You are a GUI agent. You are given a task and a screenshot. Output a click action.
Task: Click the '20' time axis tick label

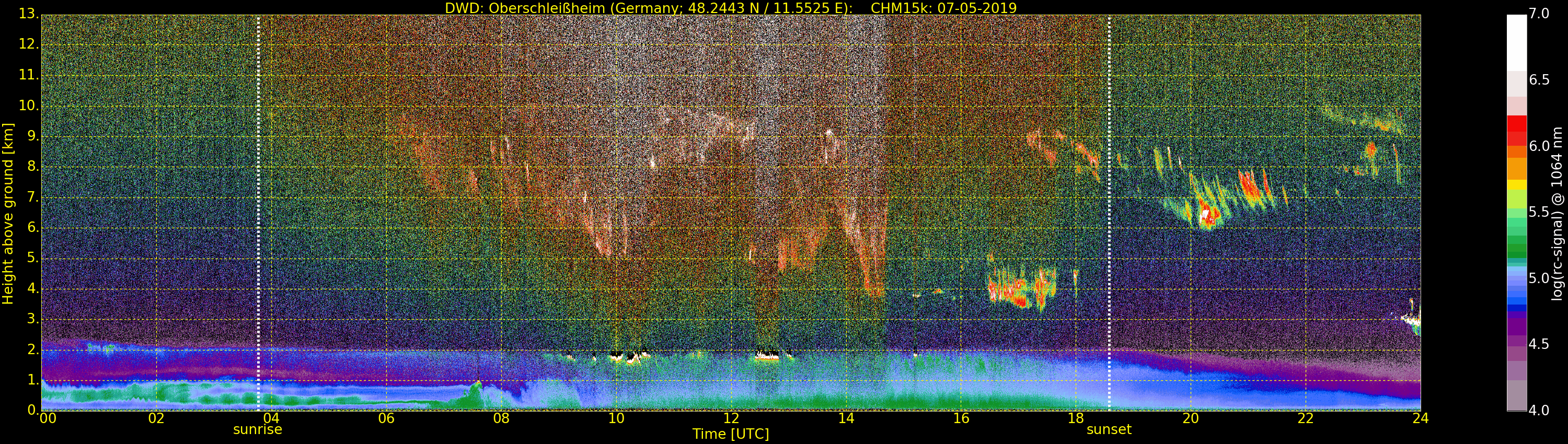[x=1191, y=418]
